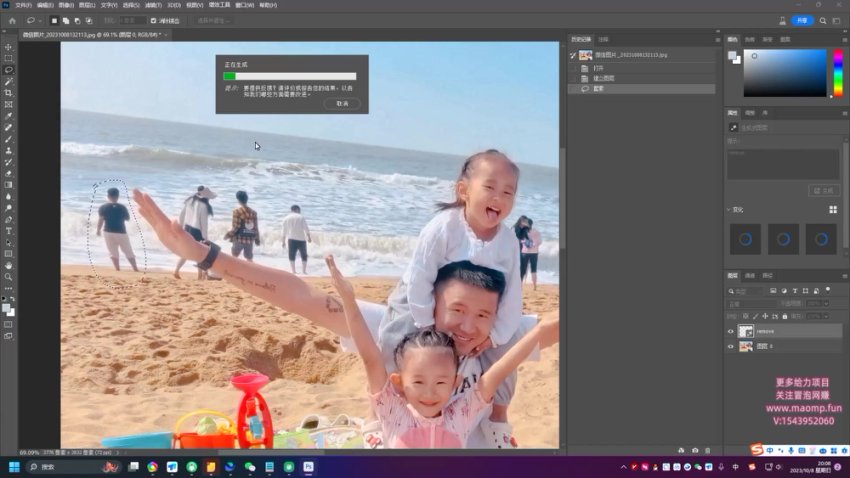Toggle the anti-alias checkbox in options bar

153,20
